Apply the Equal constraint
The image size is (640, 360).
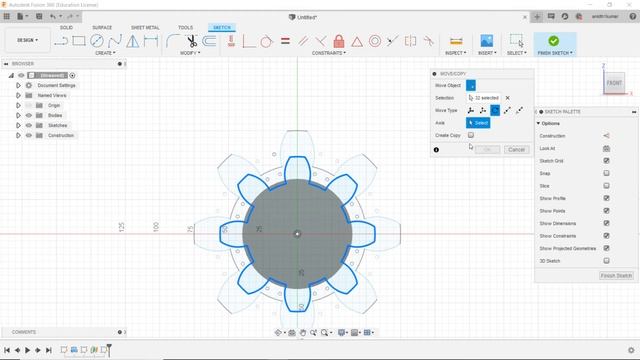pos(285,41)
